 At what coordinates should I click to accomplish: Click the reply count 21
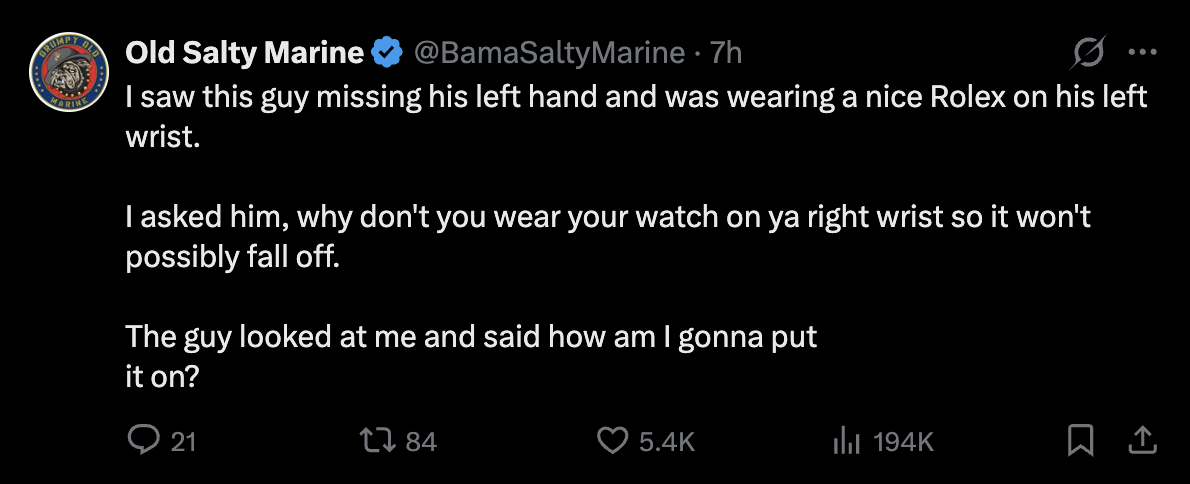point(182,441)
